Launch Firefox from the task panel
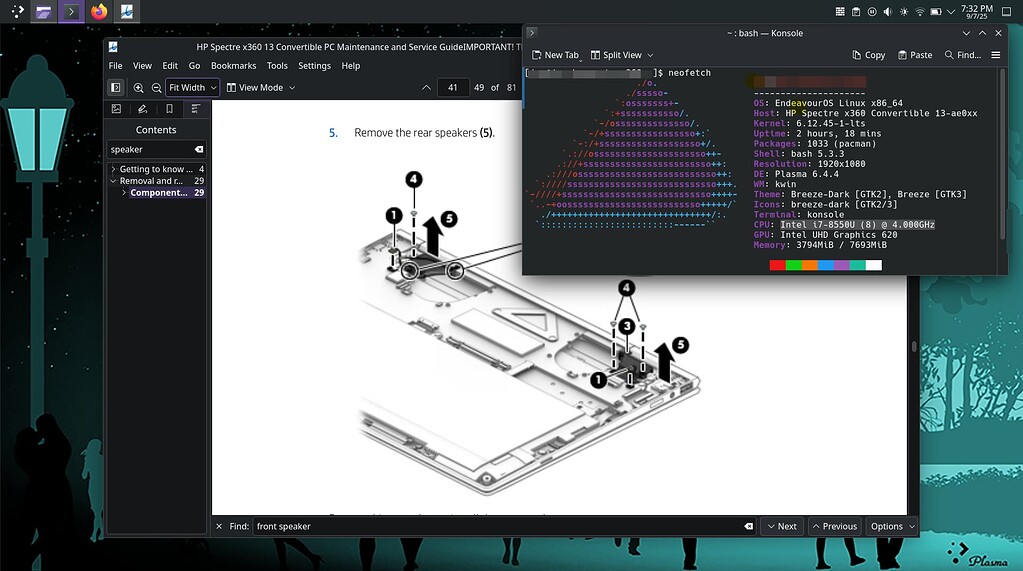Image resolution: width=1023 pixels, height=571 pixels. (x=98, y=12)
